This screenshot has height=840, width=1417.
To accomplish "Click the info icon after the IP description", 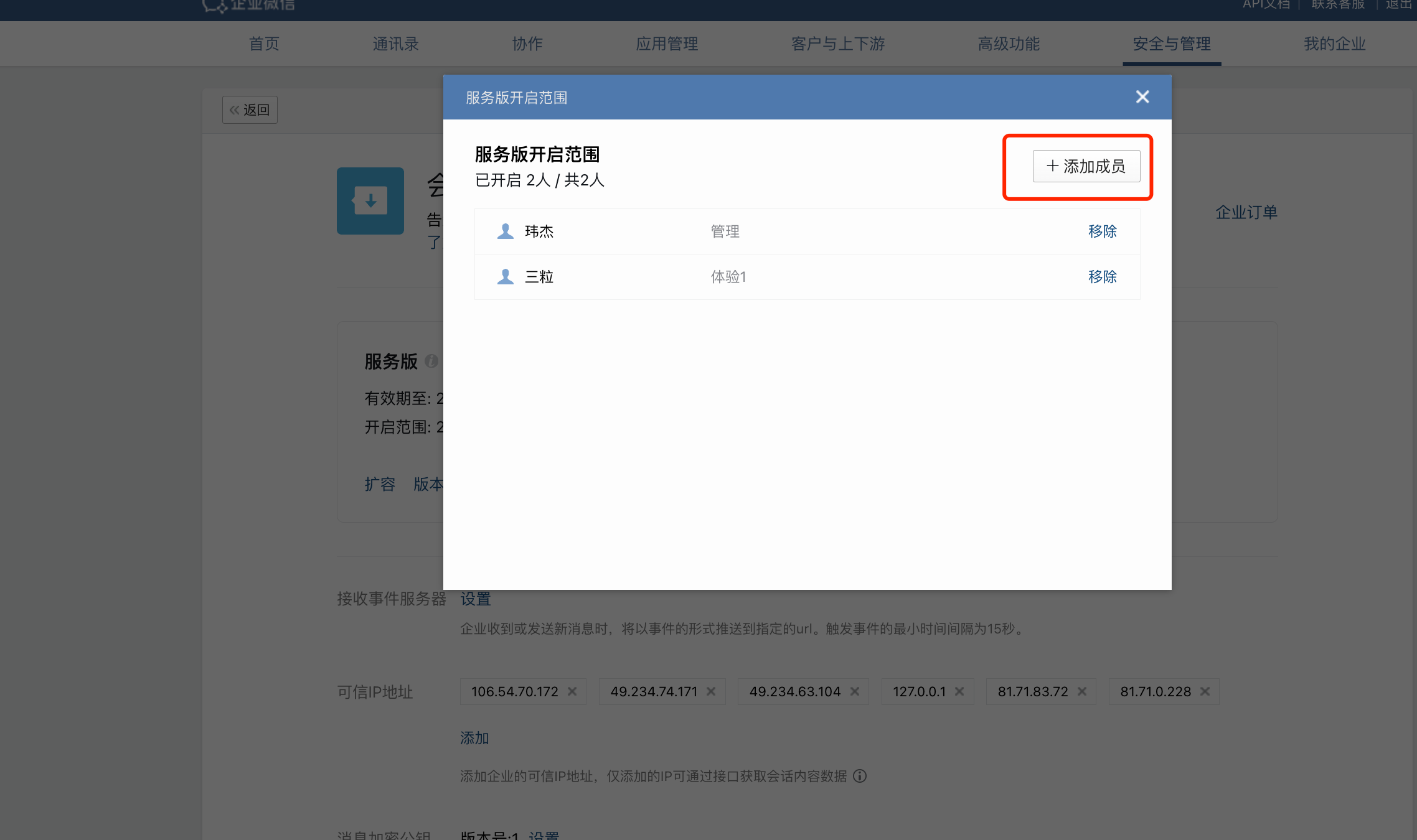I will (x=860, y=777).
